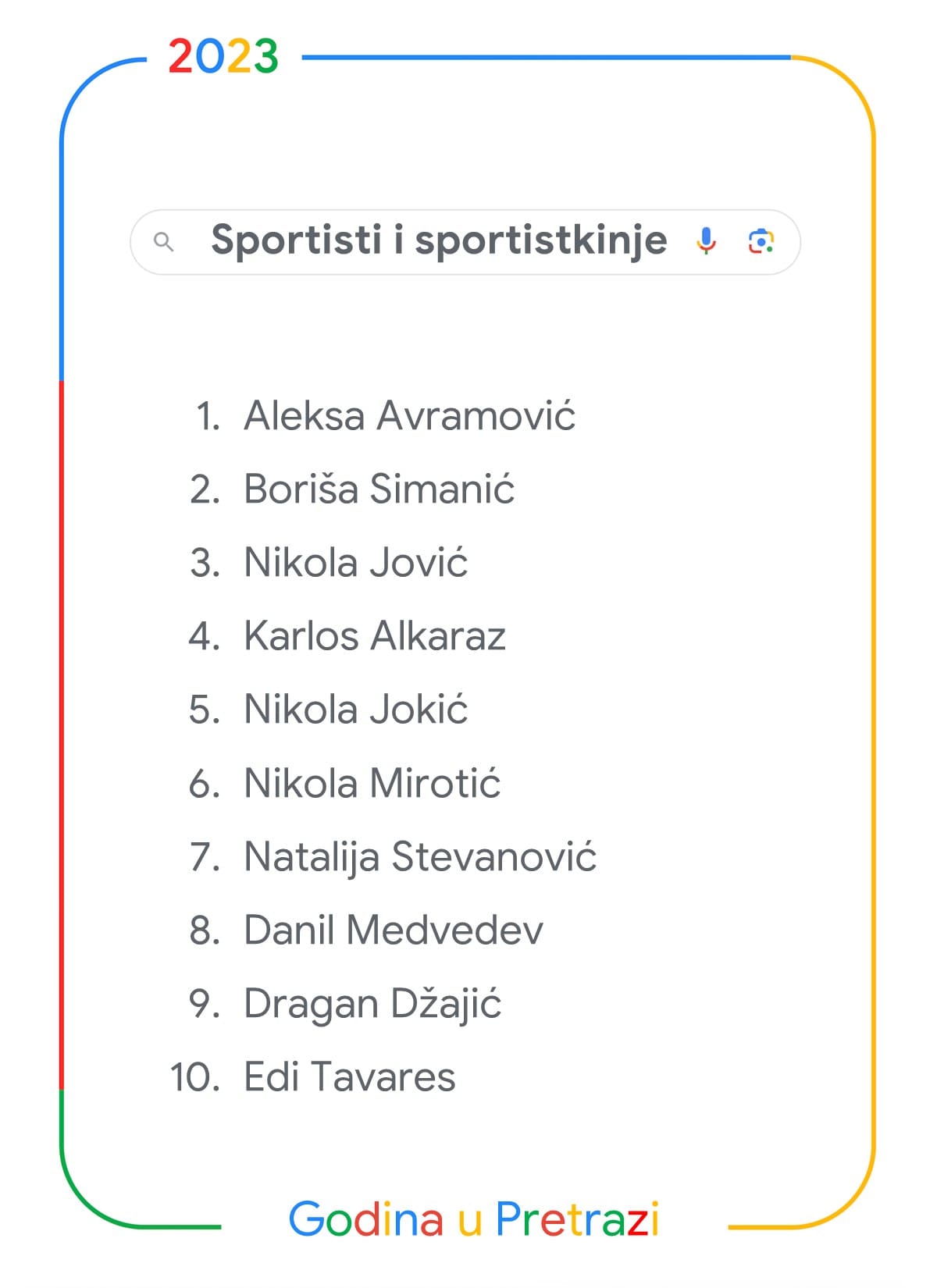Tap the microphone voice search icon
This screenshot has width=937, height=1288.
[706, 241]
